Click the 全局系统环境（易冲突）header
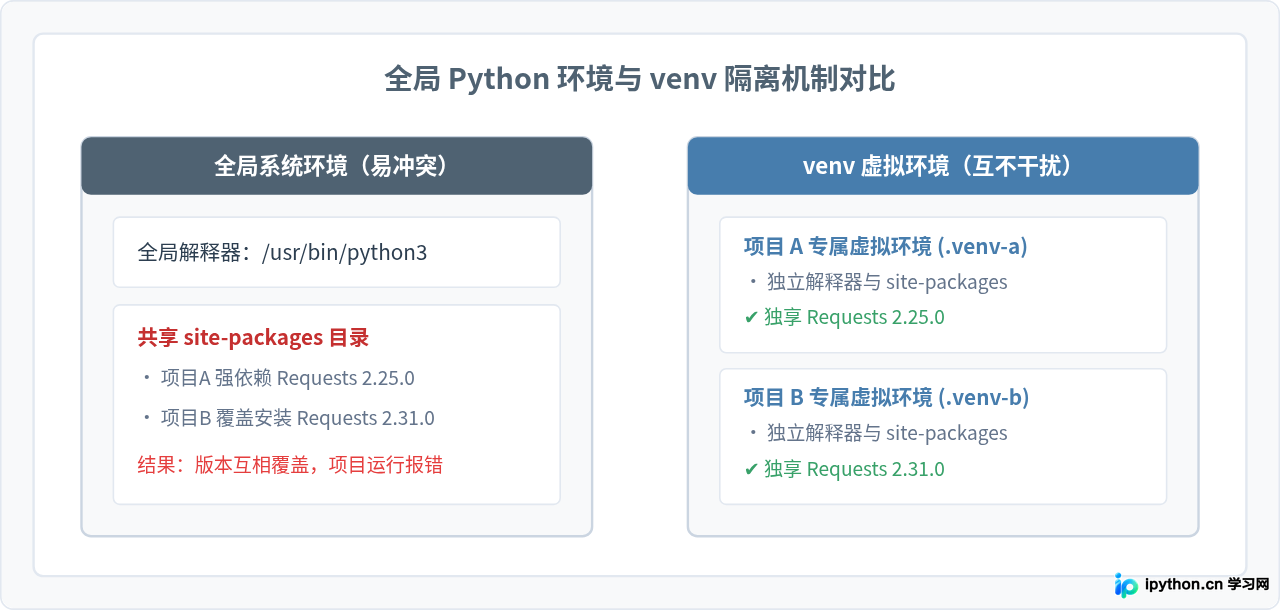The height and width of the screenshot is (610, 1280). 336,166
